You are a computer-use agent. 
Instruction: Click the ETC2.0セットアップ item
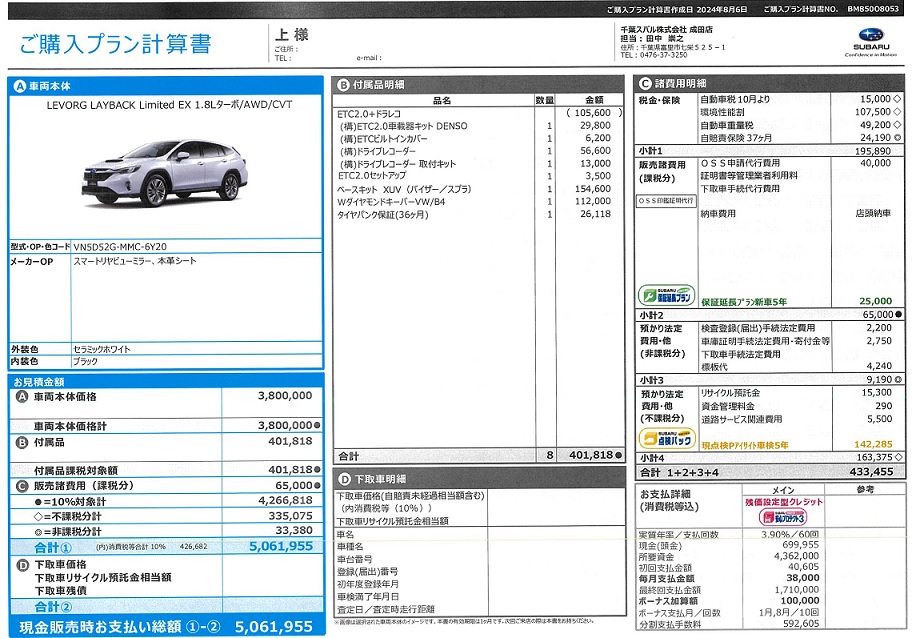[372, 176]
